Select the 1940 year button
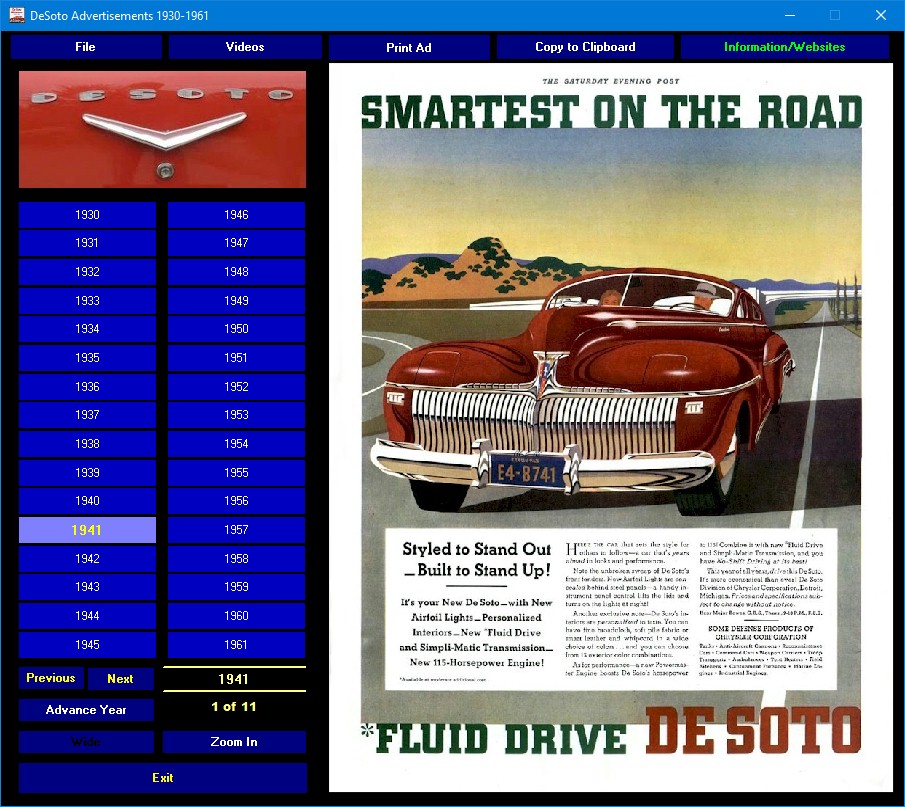 tap(87, 501)
